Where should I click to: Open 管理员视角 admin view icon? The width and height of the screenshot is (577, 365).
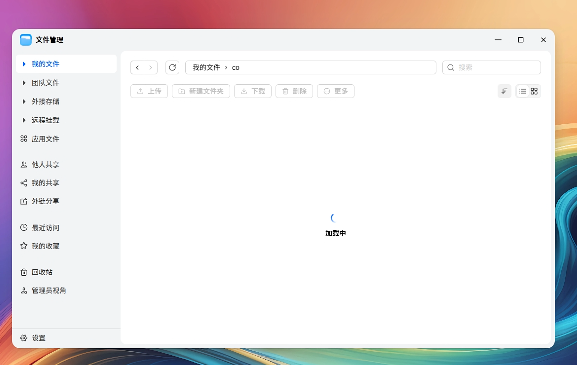tap(24, 291)
